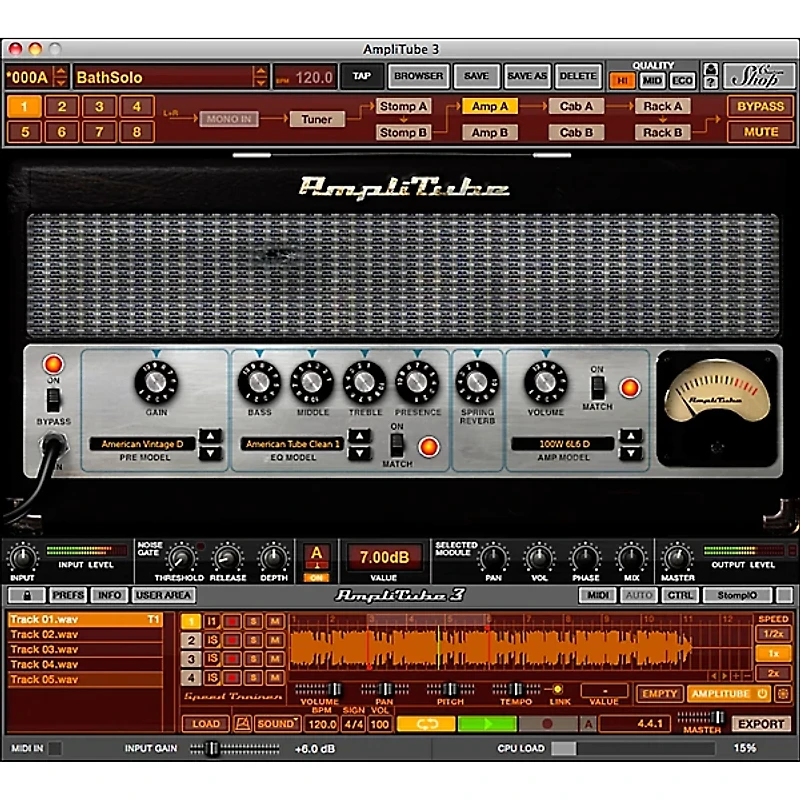This screenshot has width=800, height=800.
Task: Click the padlock icon next to PREFS
Action: (27, 595)
